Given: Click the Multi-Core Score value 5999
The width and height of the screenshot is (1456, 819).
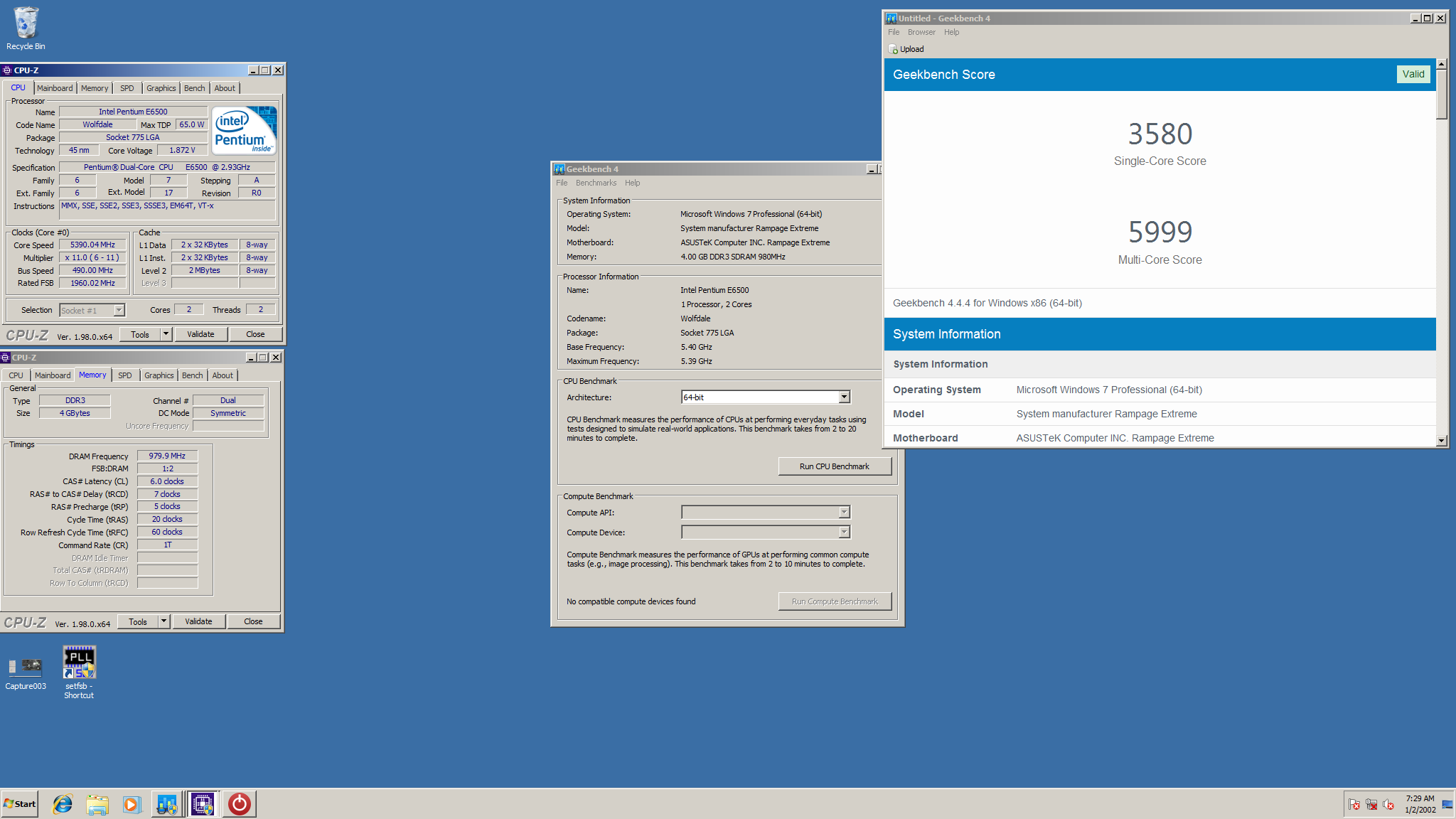Looking at the screenshot, I should pos(1160,232).
